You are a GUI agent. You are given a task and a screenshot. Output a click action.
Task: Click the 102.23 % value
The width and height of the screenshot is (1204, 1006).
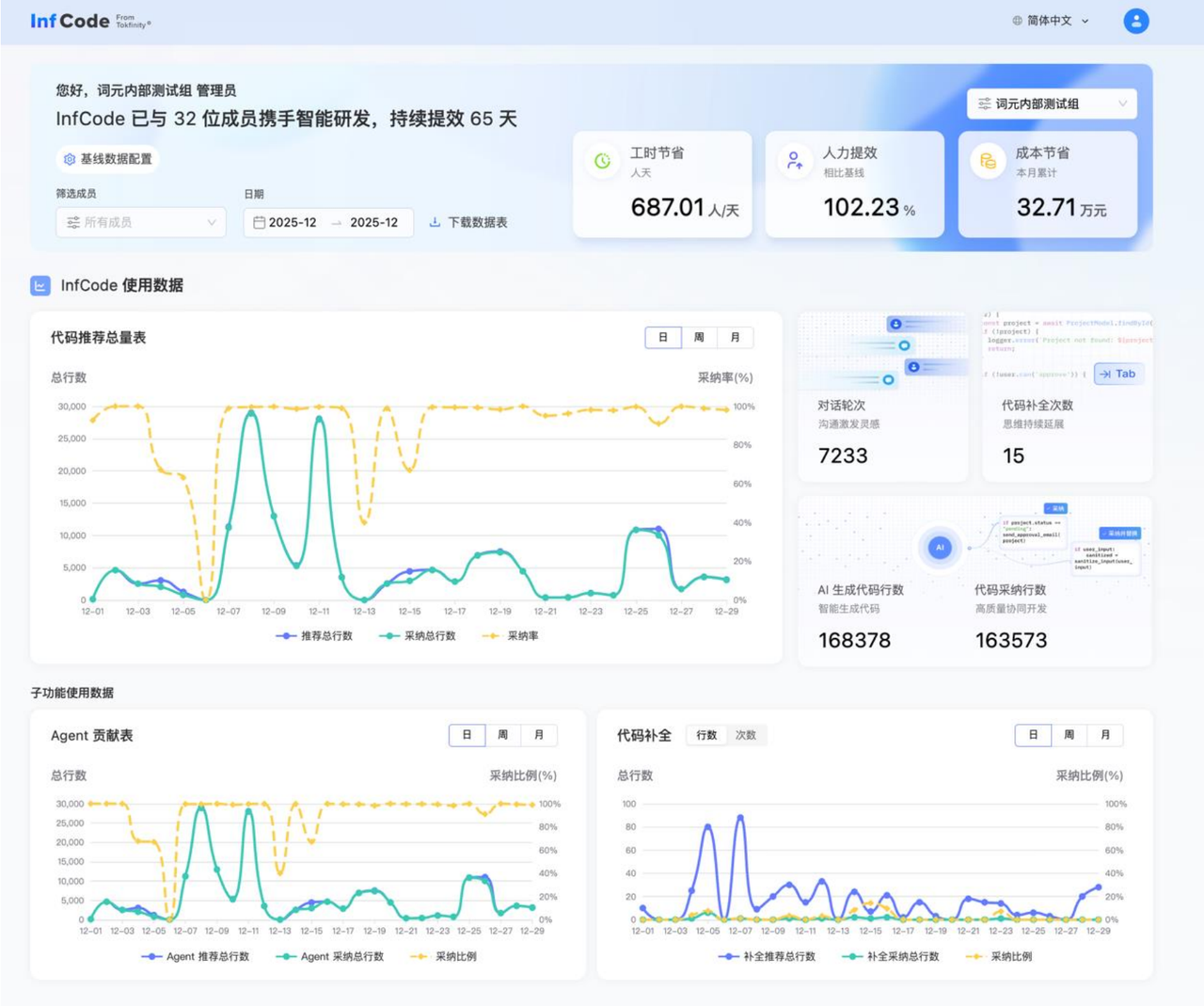pos(869,207)
